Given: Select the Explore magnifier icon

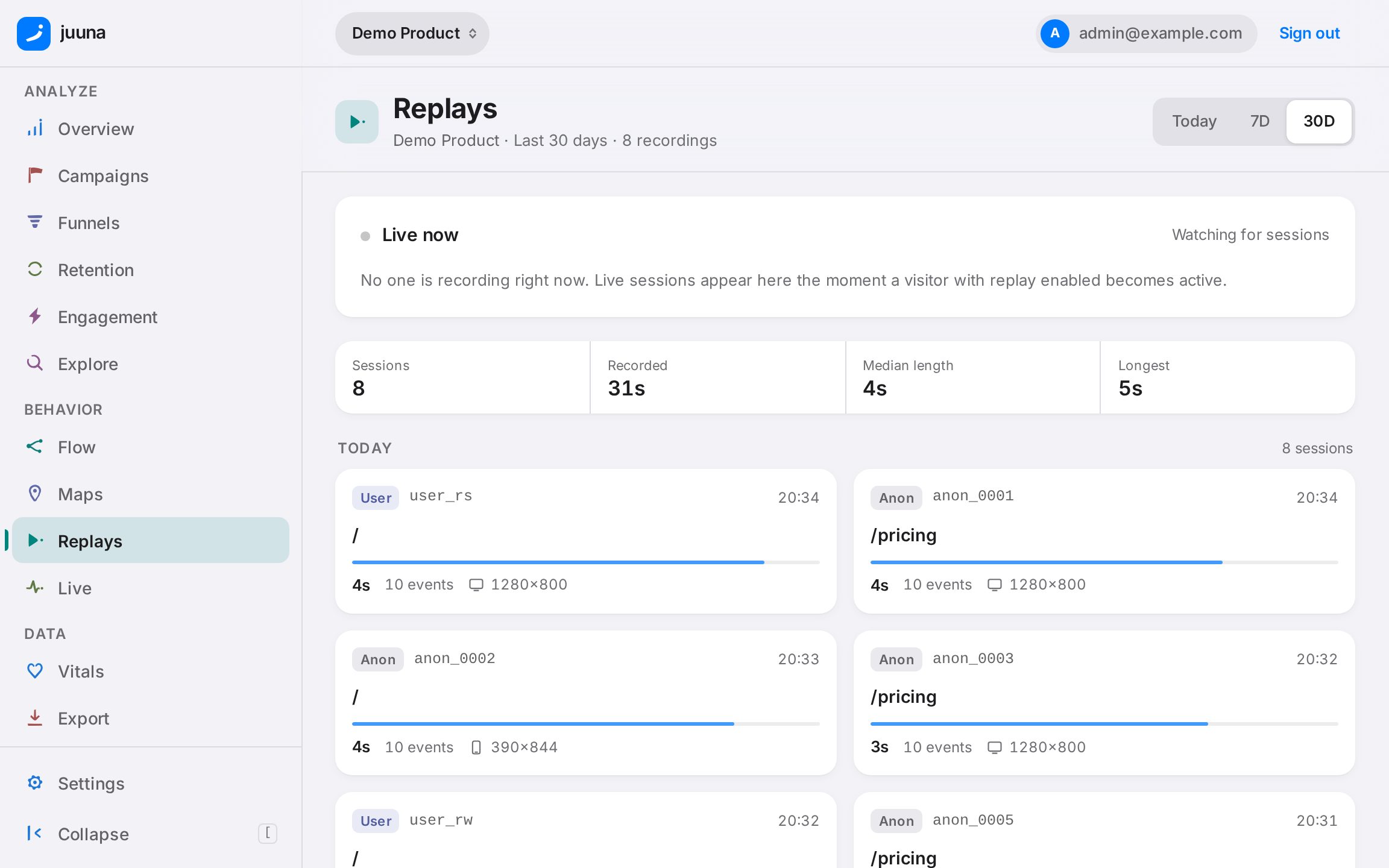Looking at the screenshot, I should coord(35,363).
